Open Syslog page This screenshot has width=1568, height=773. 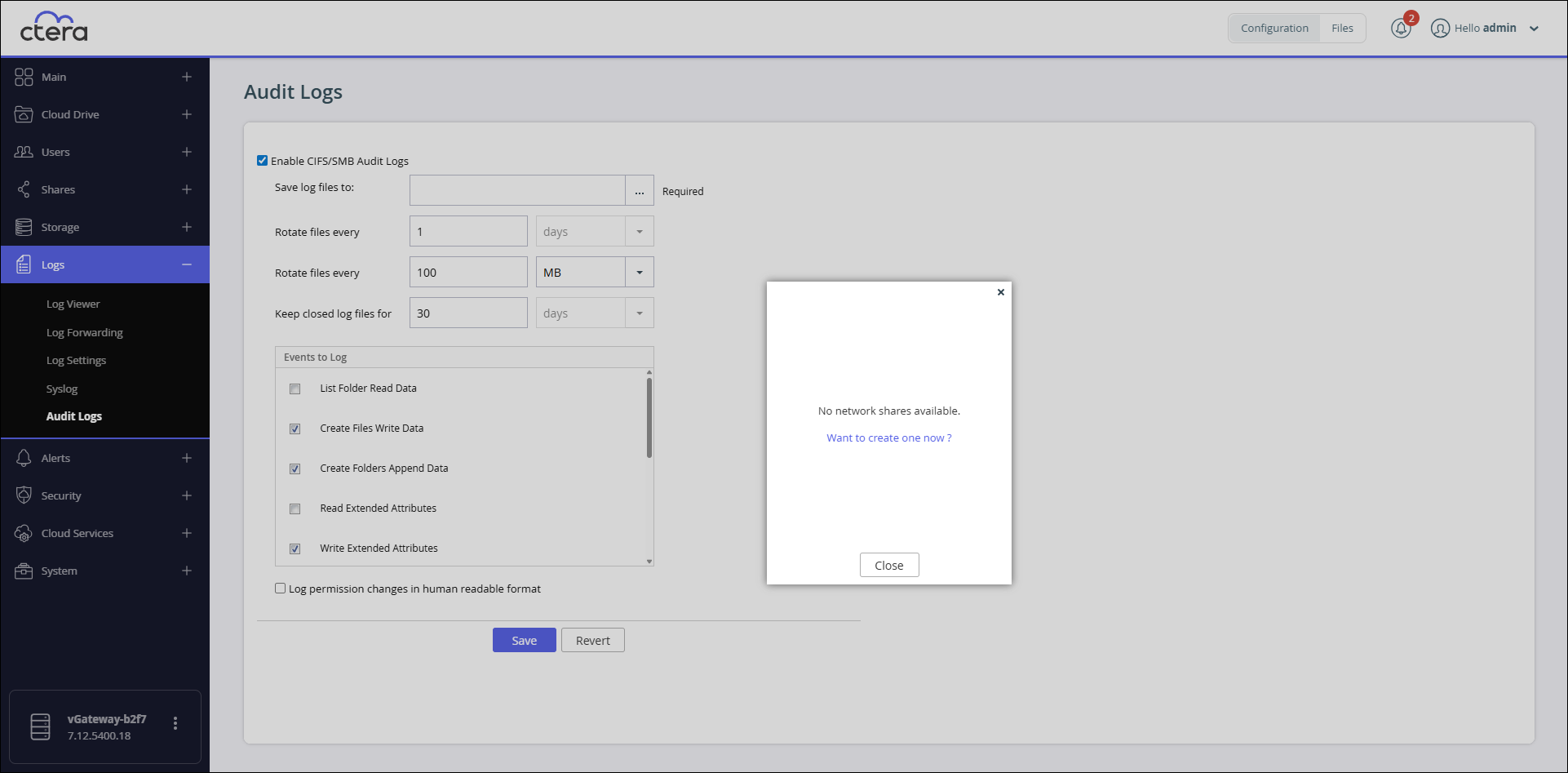[x=62, y=389]
